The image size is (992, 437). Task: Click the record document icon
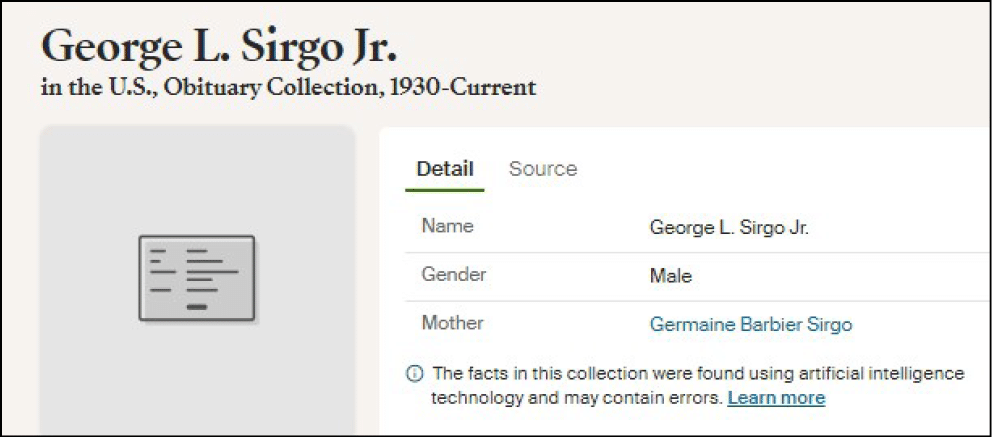(x=197, y=279)
